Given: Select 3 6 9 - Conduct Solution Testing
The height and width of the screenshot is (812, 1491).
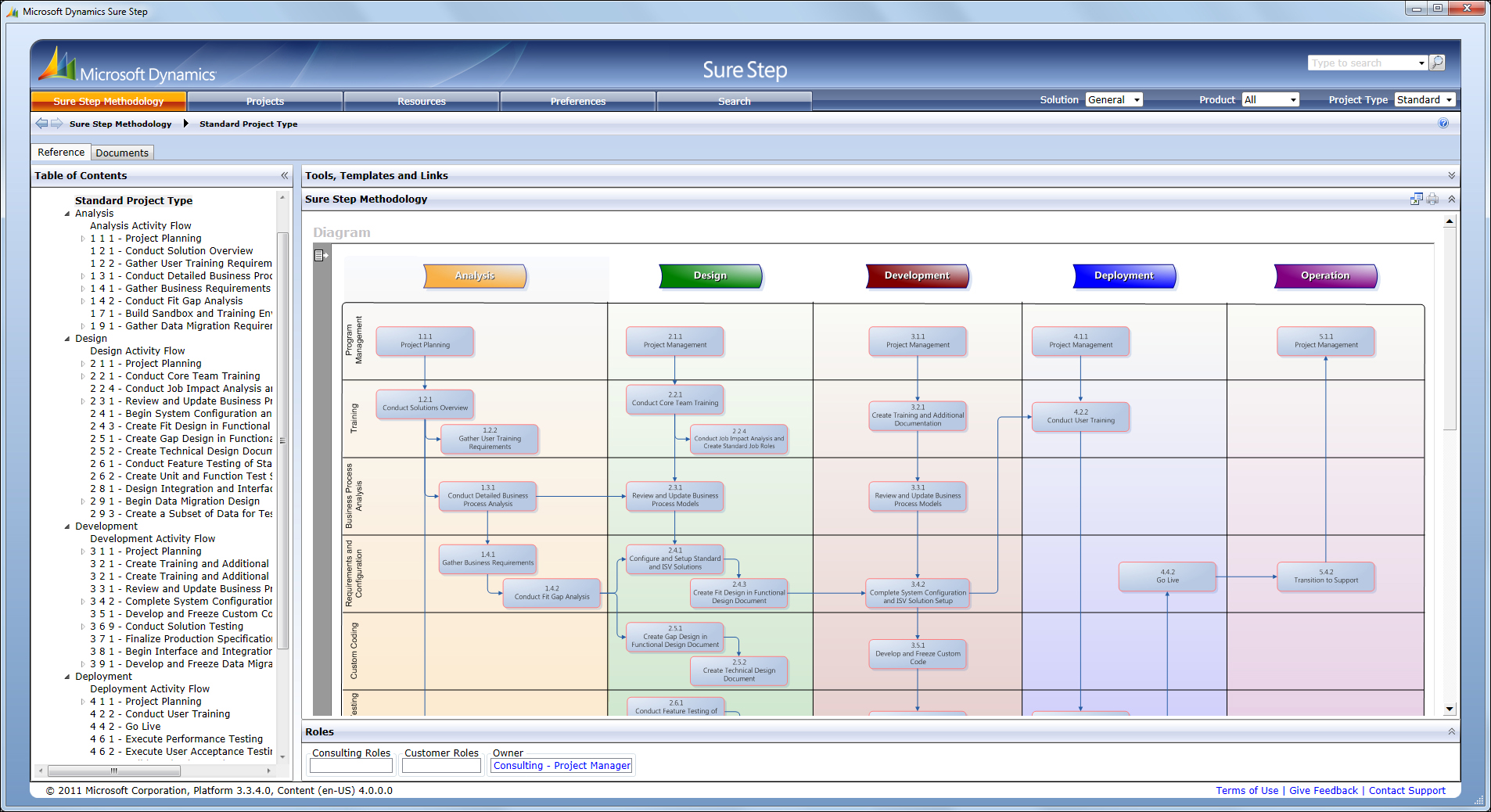Looking at the screenshot, I should (167, 627).
